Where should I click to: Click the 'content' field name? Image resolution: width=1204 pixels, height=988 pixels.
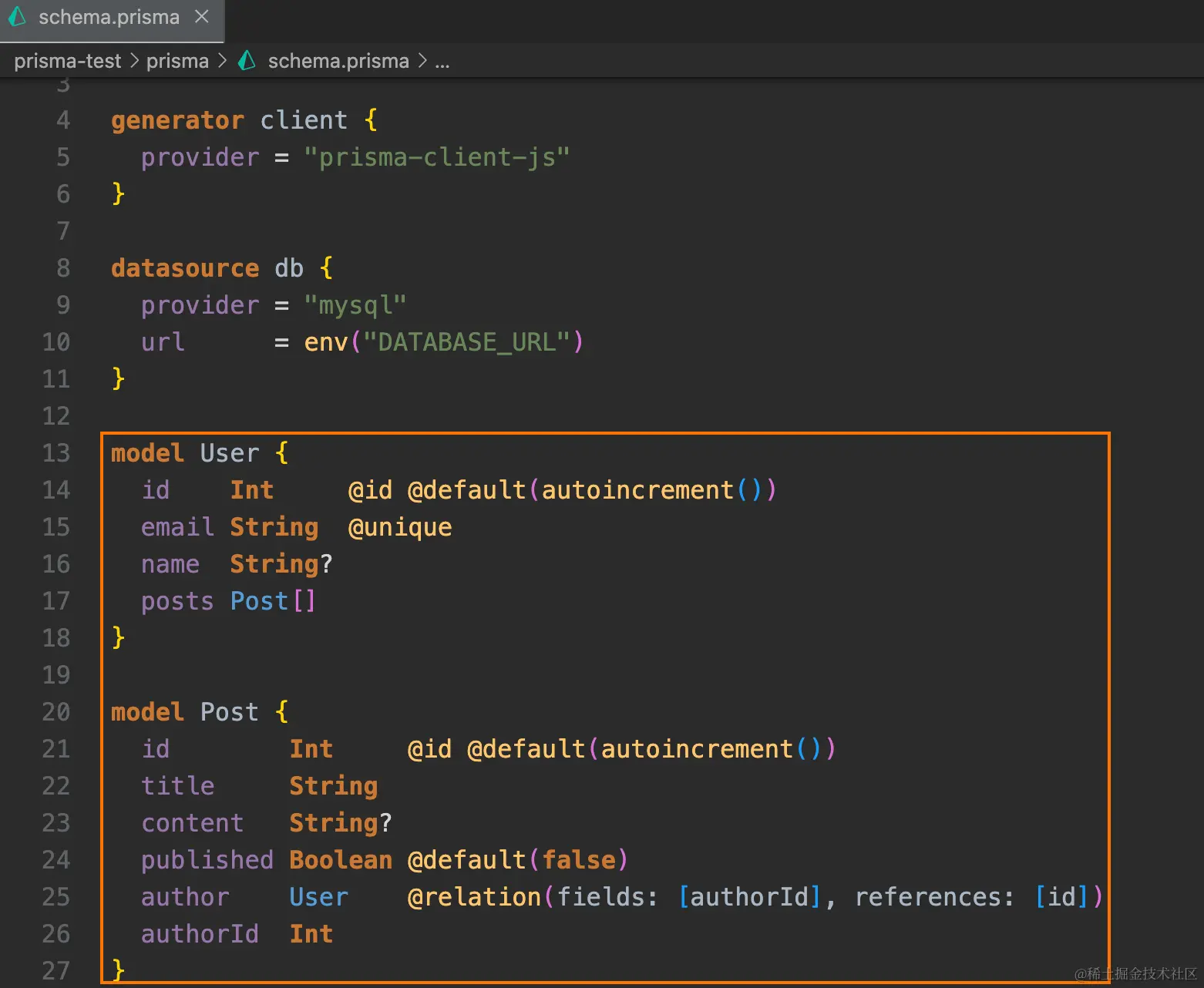coord(193,823)
